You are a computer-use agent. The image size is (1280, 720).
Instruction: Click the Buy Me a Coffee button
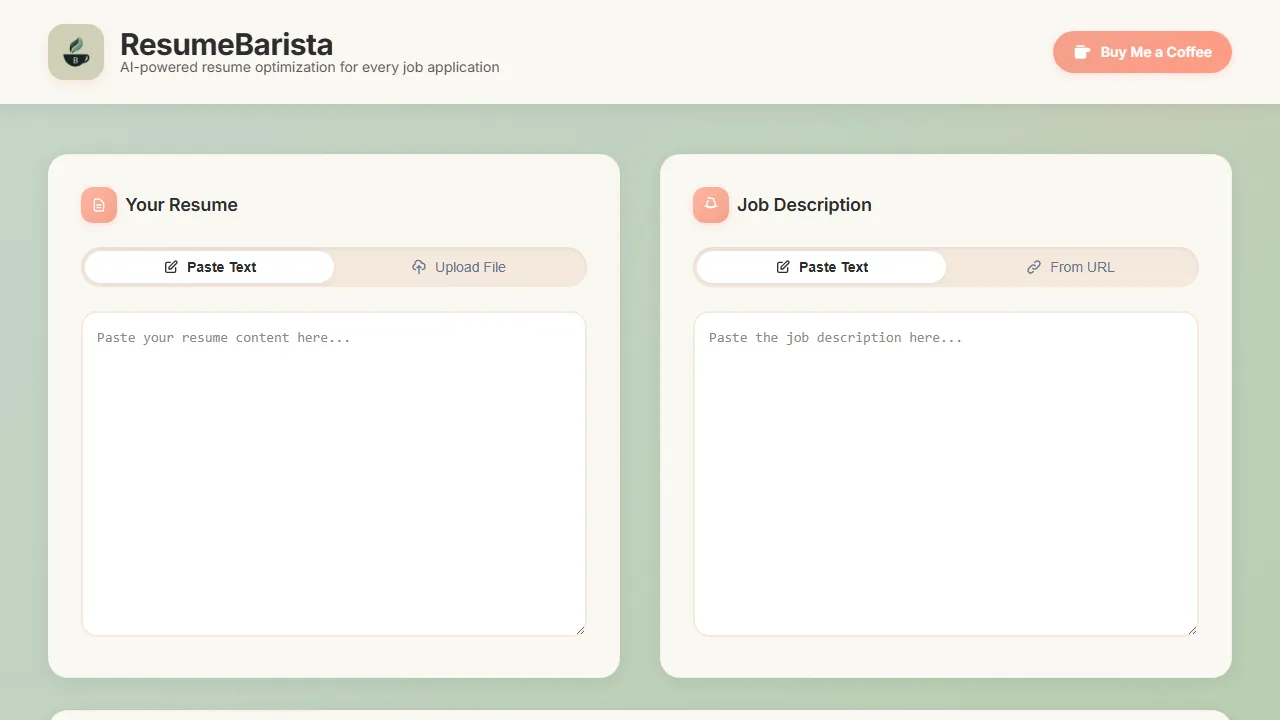coord(1142,51)
